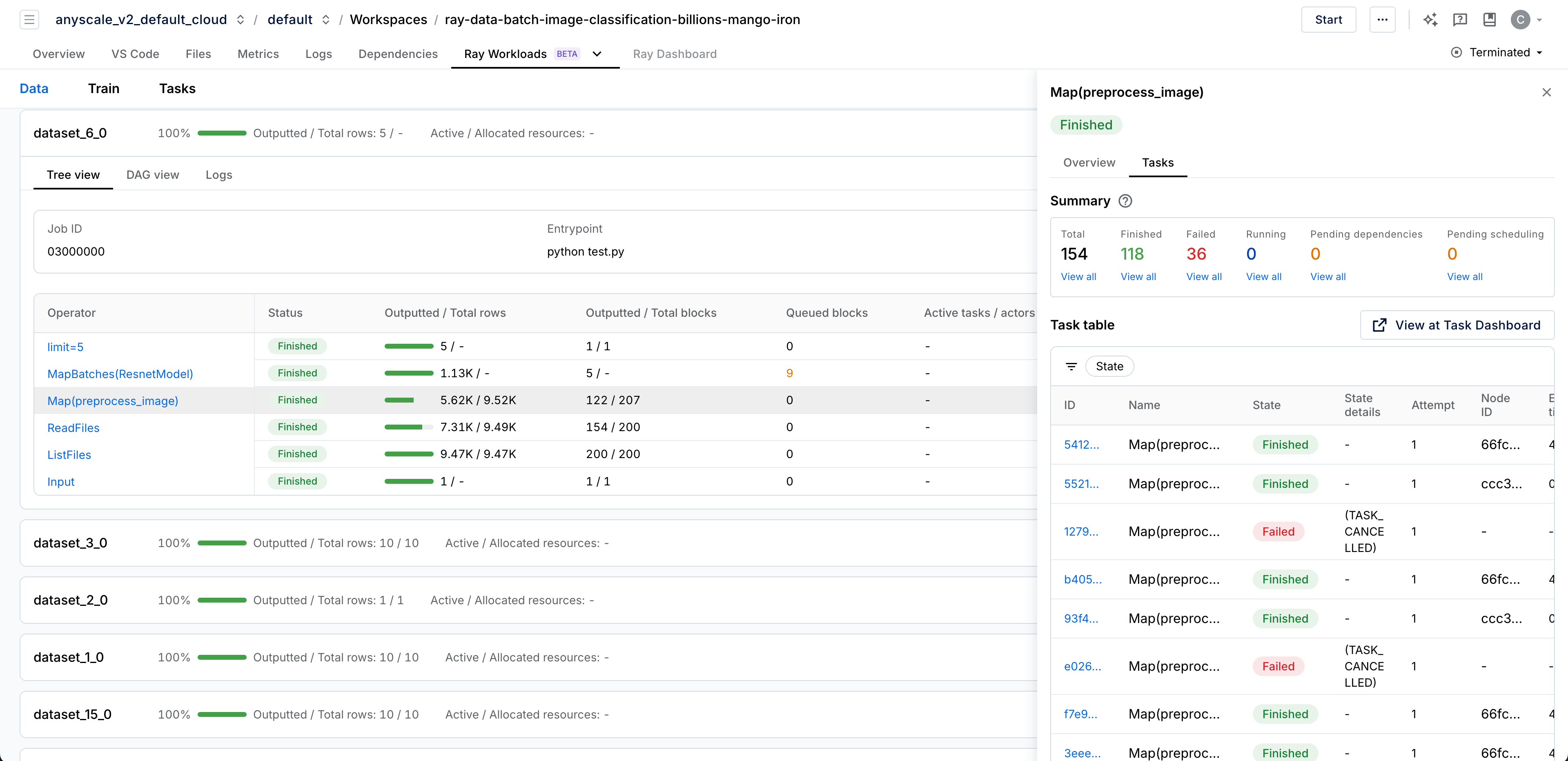Open the documentation book icon
1568x761 pixels.
click(1490, 19)
